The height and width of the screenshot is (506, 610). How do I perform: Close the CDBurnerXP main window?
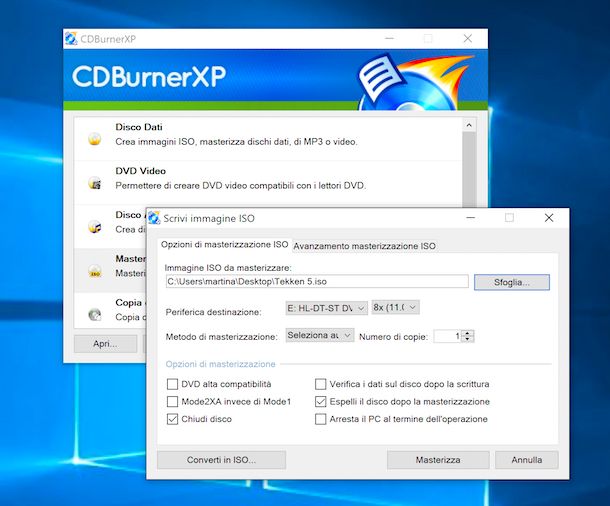[468, 38]
